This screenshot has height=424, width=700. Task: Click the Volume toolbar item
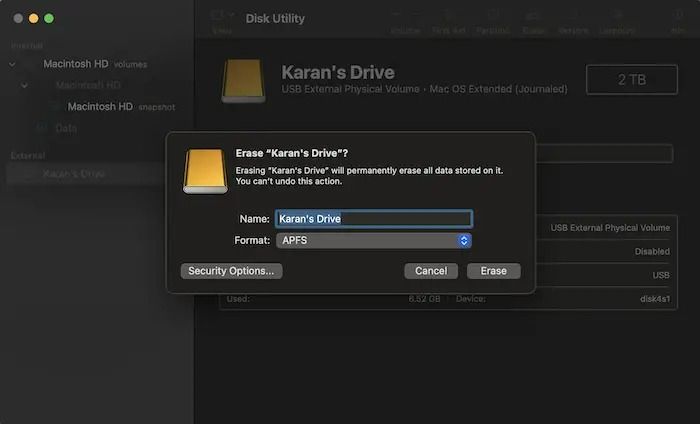click(x=405, y=22)
